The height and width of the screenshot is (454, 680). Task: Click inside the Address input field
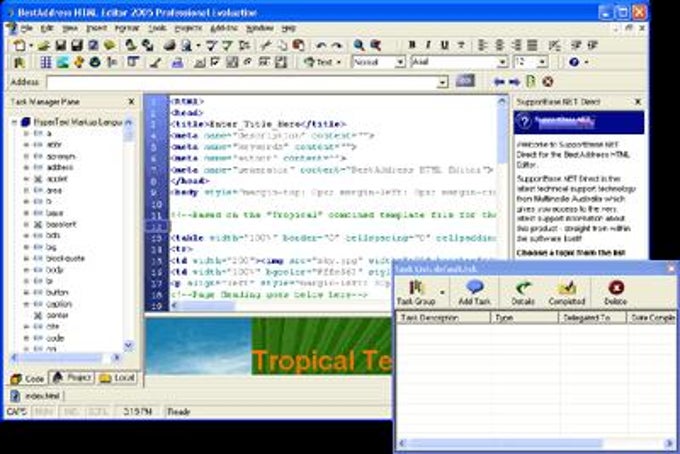click(242, 82)
